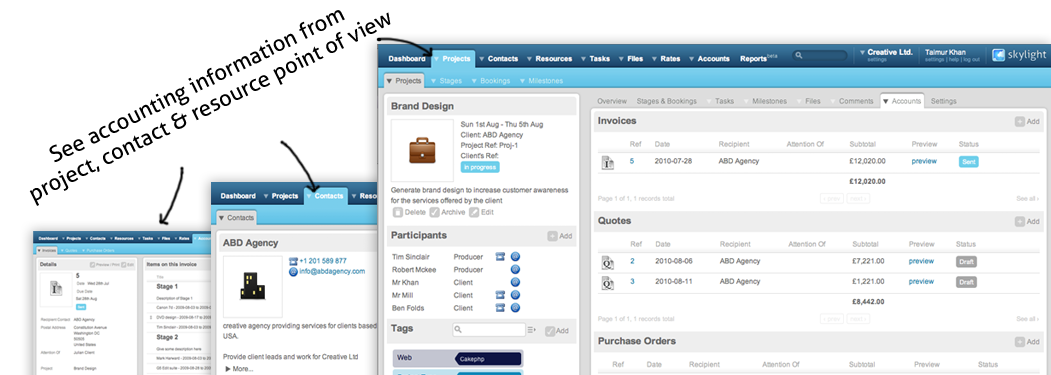1051x375 pixels.
Task: Add a new invoice with Add button
Action: point(1027,121)
